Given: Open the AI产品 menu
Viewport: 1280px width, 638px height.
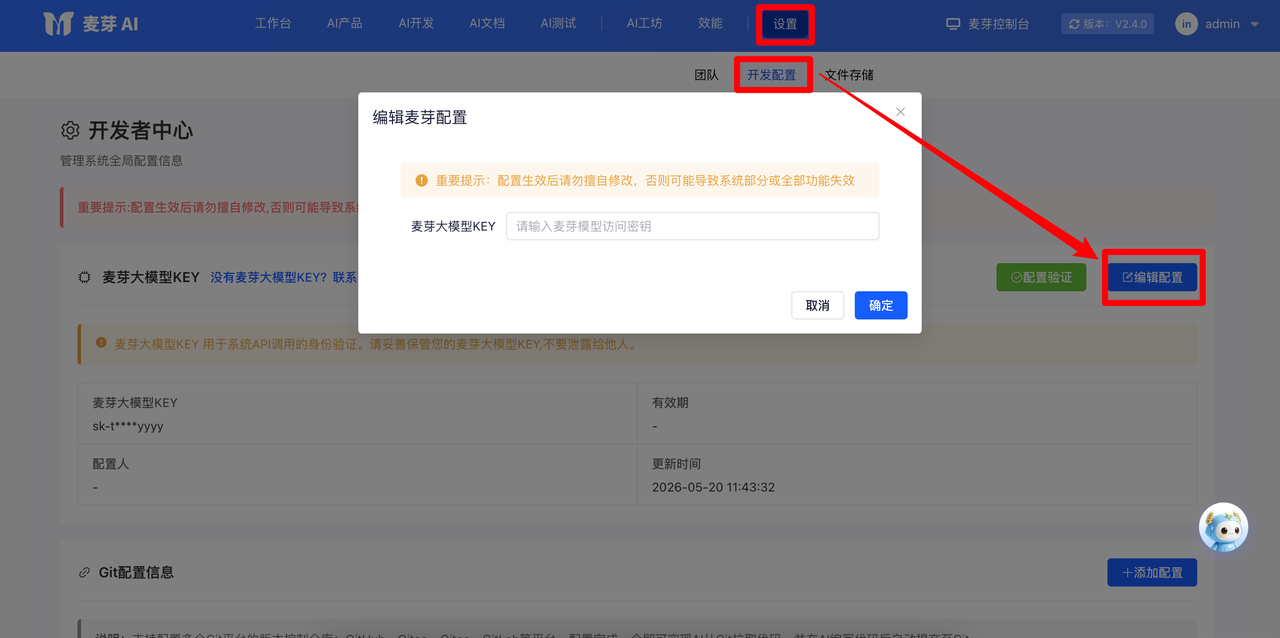Looking at the screenshot, I should coord(345,23).
